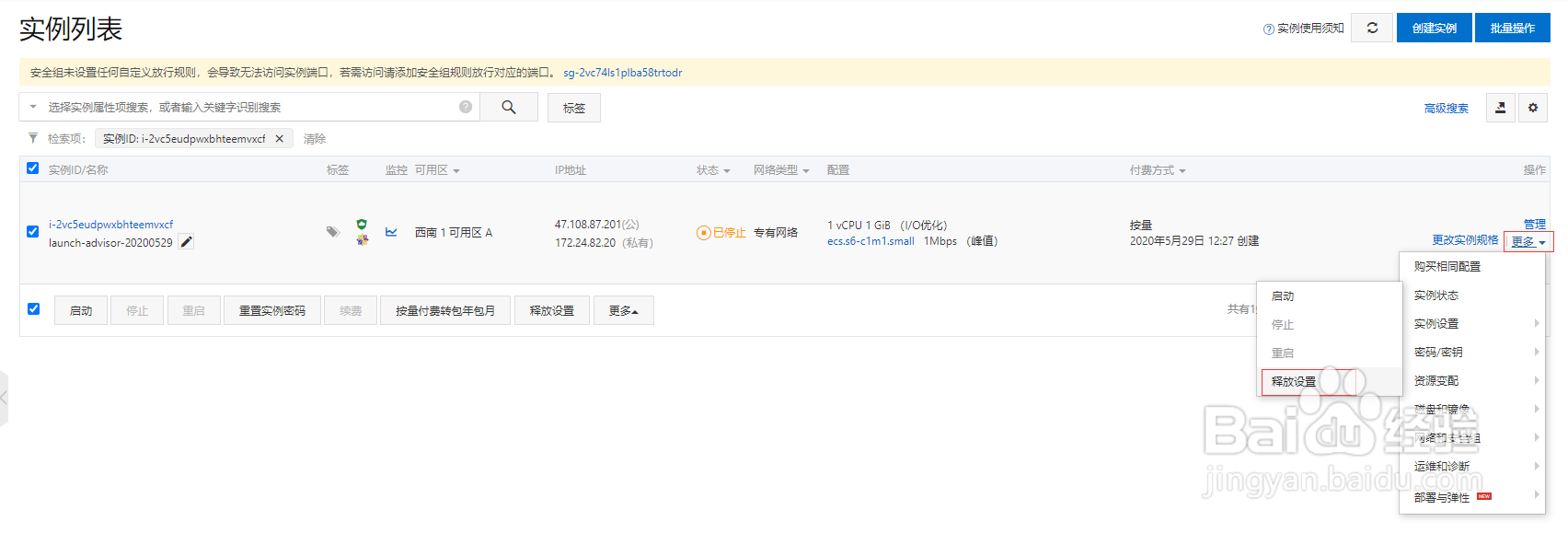Select 实例状态 menu item
The height and width of the screenshot is (533, 1568).
coord(1472,295)
